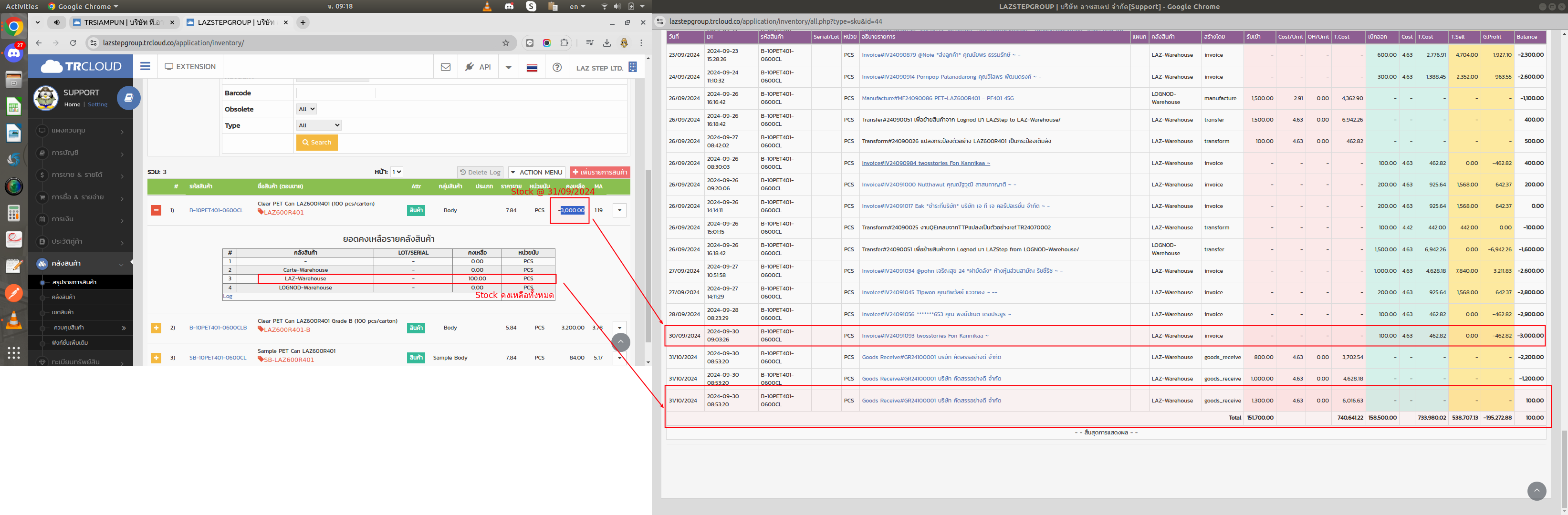Click the Setting link under SUPPORT
Screen dimensions: 1568x515
[x=97, y=104]
